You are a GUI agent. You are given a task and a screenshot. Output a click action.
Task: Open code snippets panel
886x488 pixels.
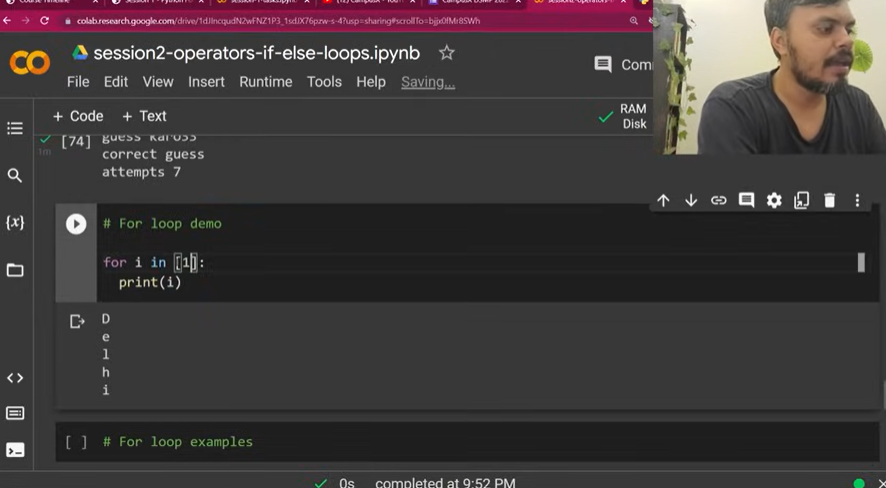tap(15, 378)
